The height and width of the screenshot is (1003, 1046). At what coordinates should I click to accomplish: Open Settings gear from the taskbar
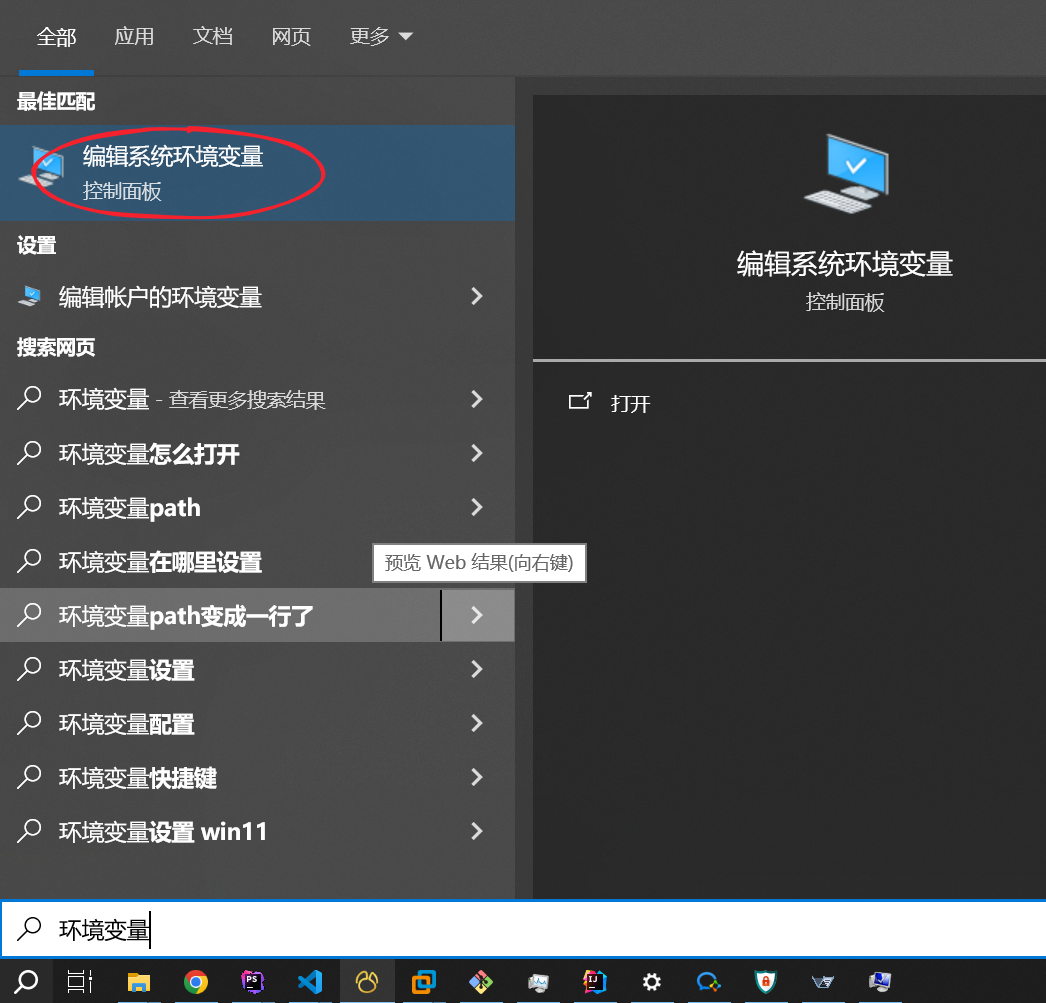(652, 982)
